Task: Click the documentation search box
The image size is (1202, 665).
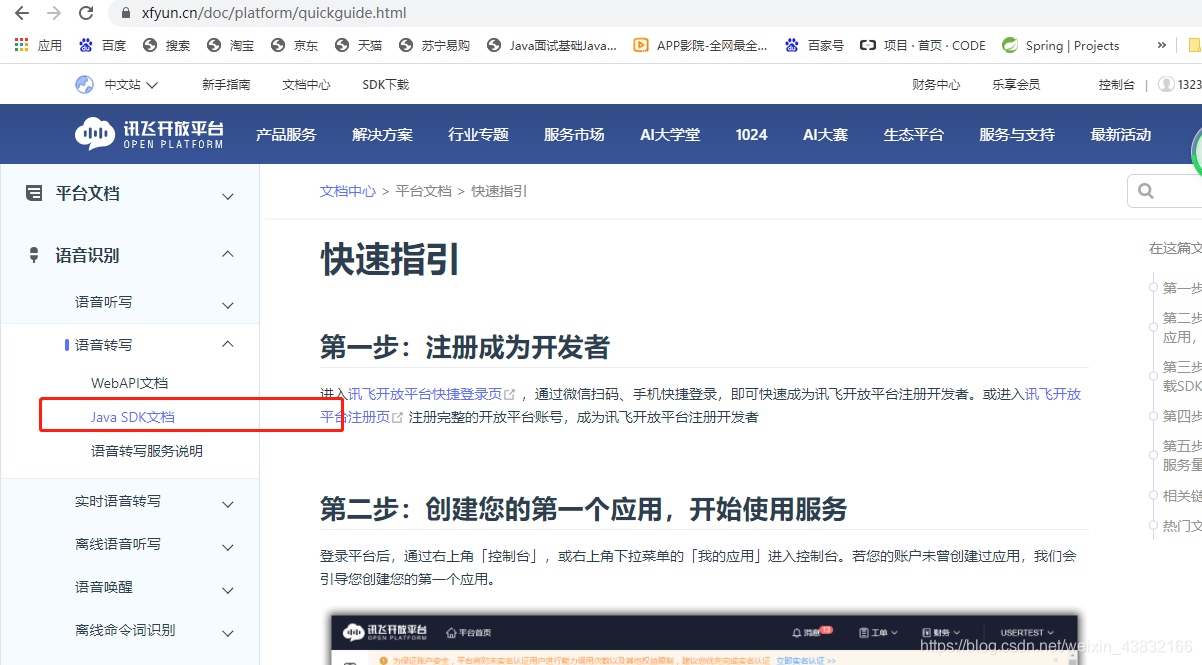Action: tap(1164, 191)
